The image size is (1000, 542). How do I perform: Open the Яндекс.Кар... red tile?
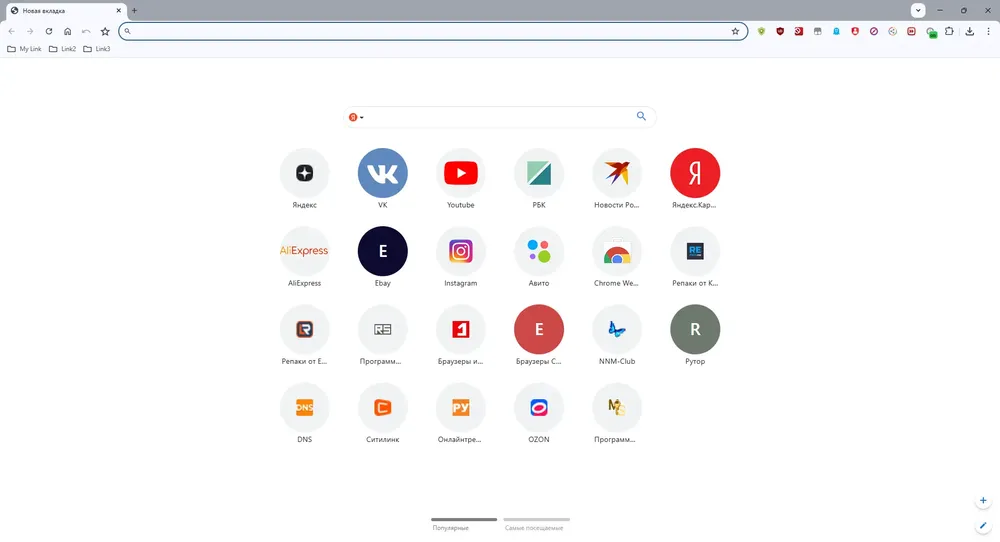[695, 173]
